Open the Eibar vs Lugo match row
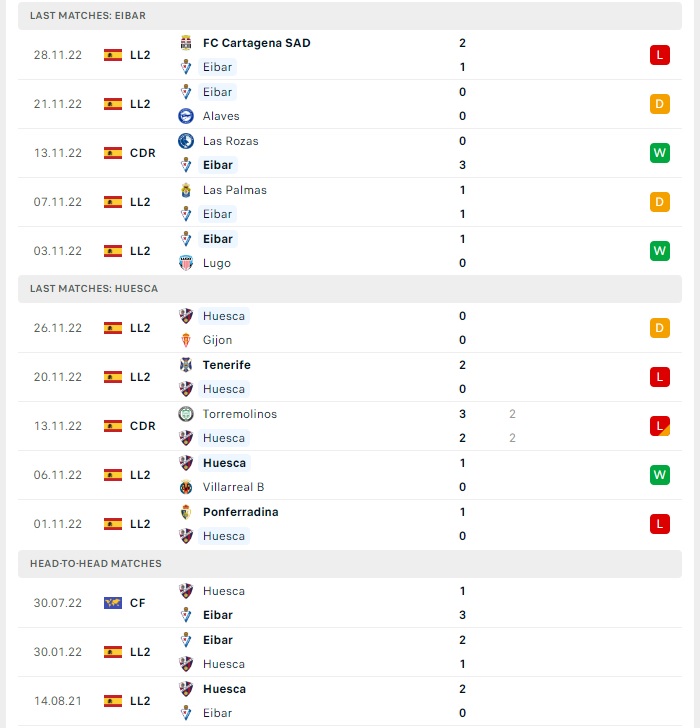 [x=350, y=251]
